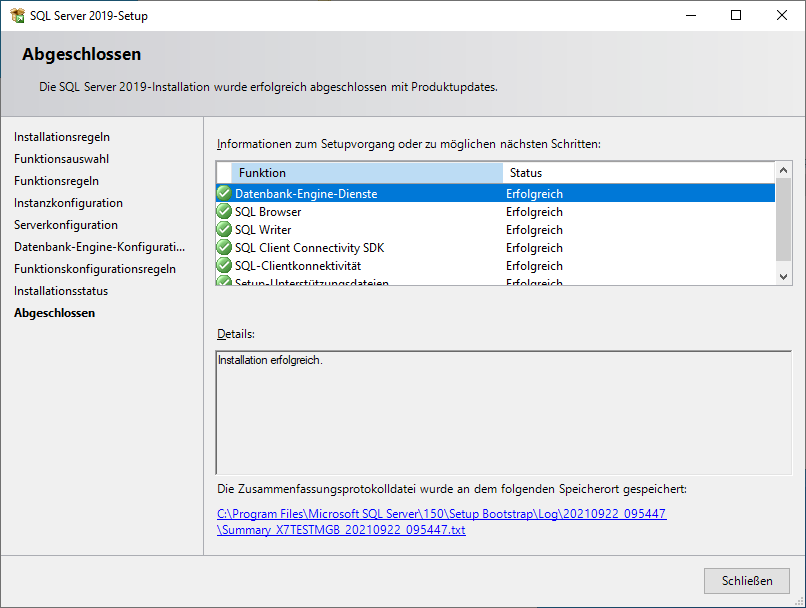Open the summary log file link
806x608 pixels.
(441, 522)
